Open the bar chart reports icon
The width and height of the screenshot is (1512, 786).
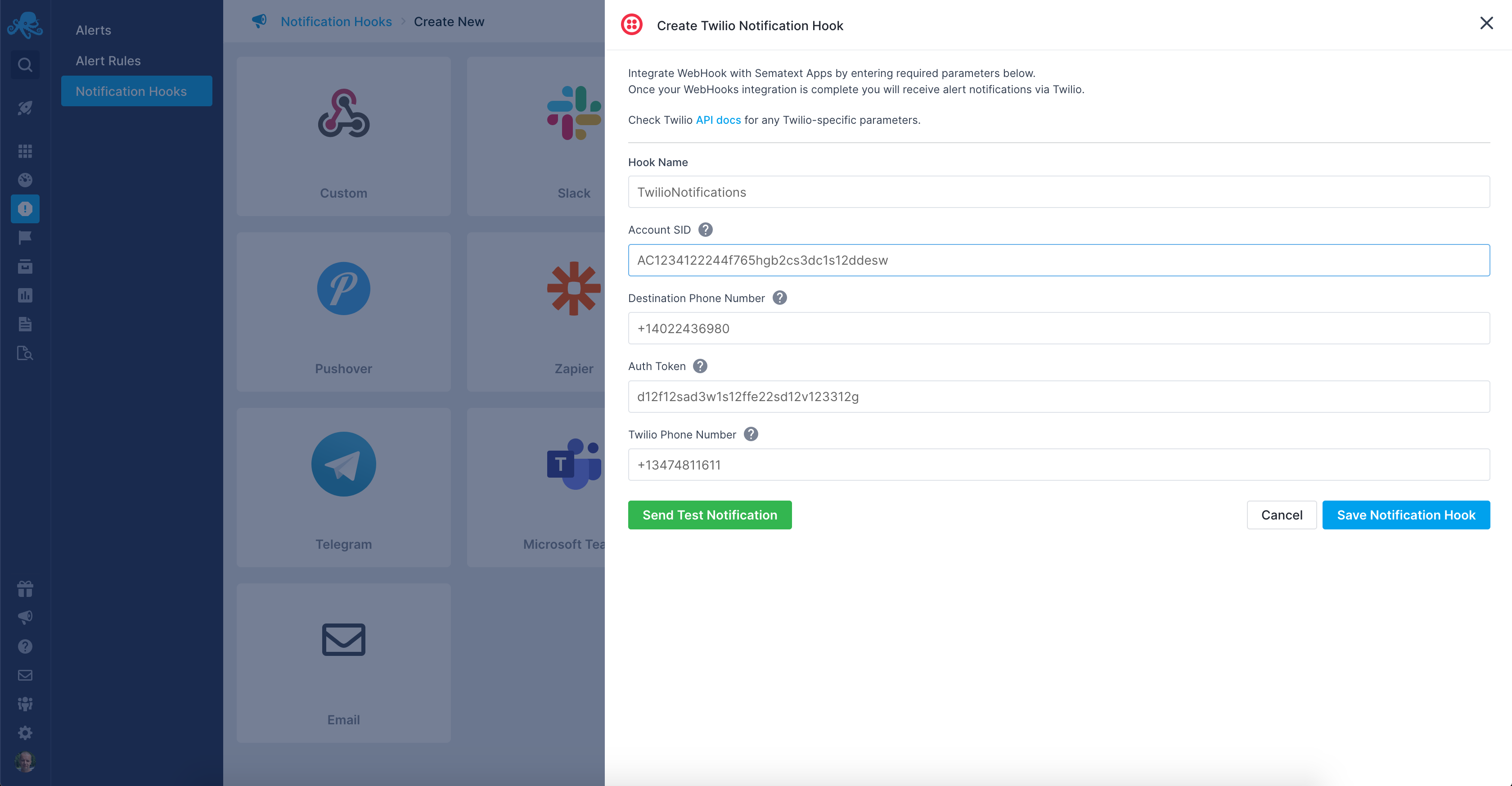[x=25, y=295]
